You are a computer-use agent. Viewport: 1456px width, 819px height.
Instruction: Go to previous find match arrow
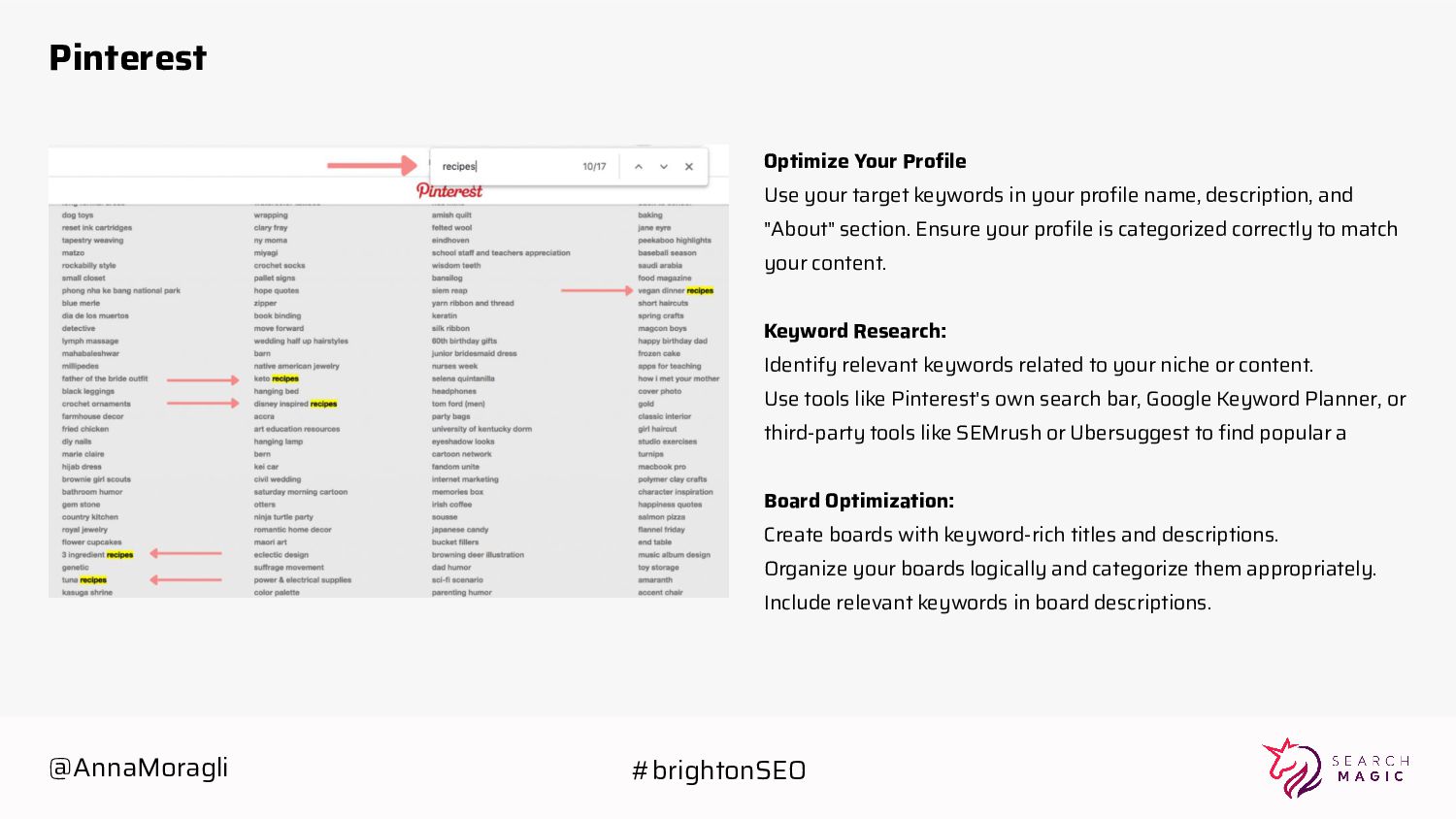(x=639, y=167)
